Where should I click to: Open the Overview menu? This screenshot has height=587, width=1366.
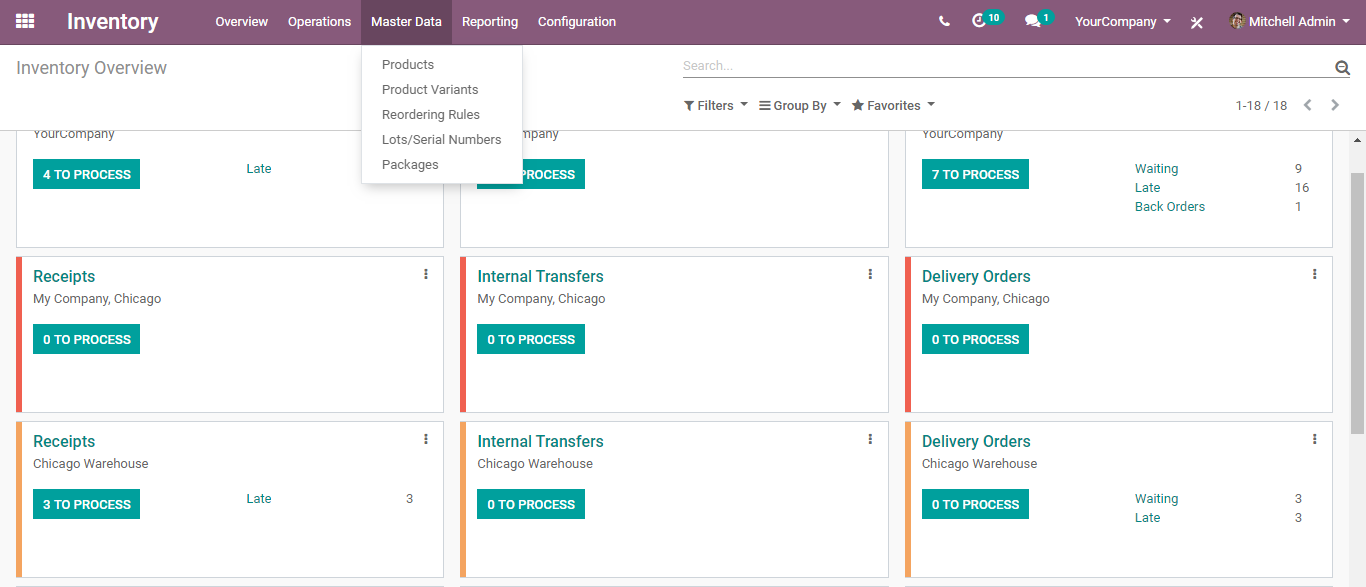(242, 21)
